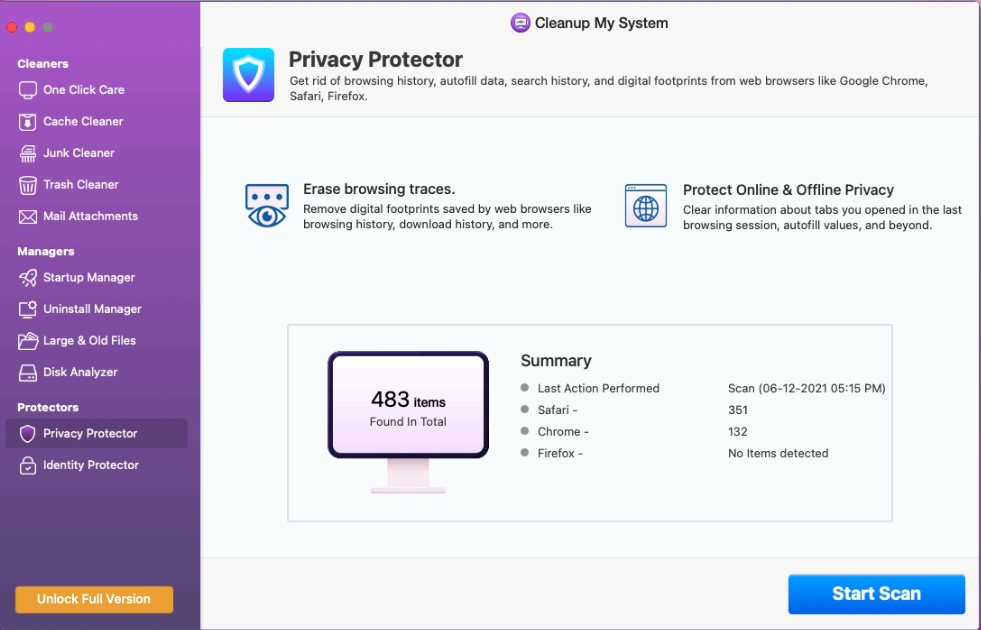Click the Startup Manager rocket icon
Viewport: 981px width, 630px height.
pyautogui.click(x=28, y=278)
